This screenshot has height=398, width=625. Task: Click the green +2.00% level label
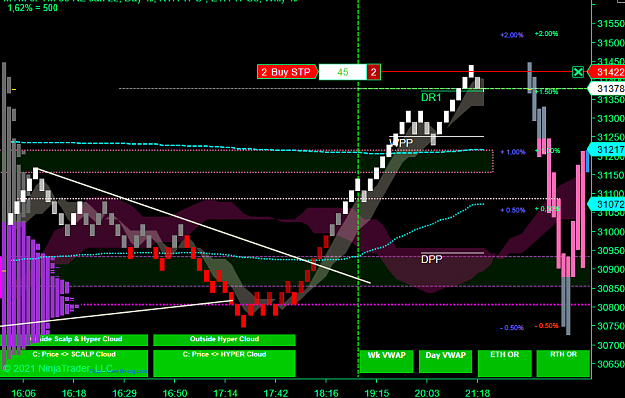[x=546, y=34]
